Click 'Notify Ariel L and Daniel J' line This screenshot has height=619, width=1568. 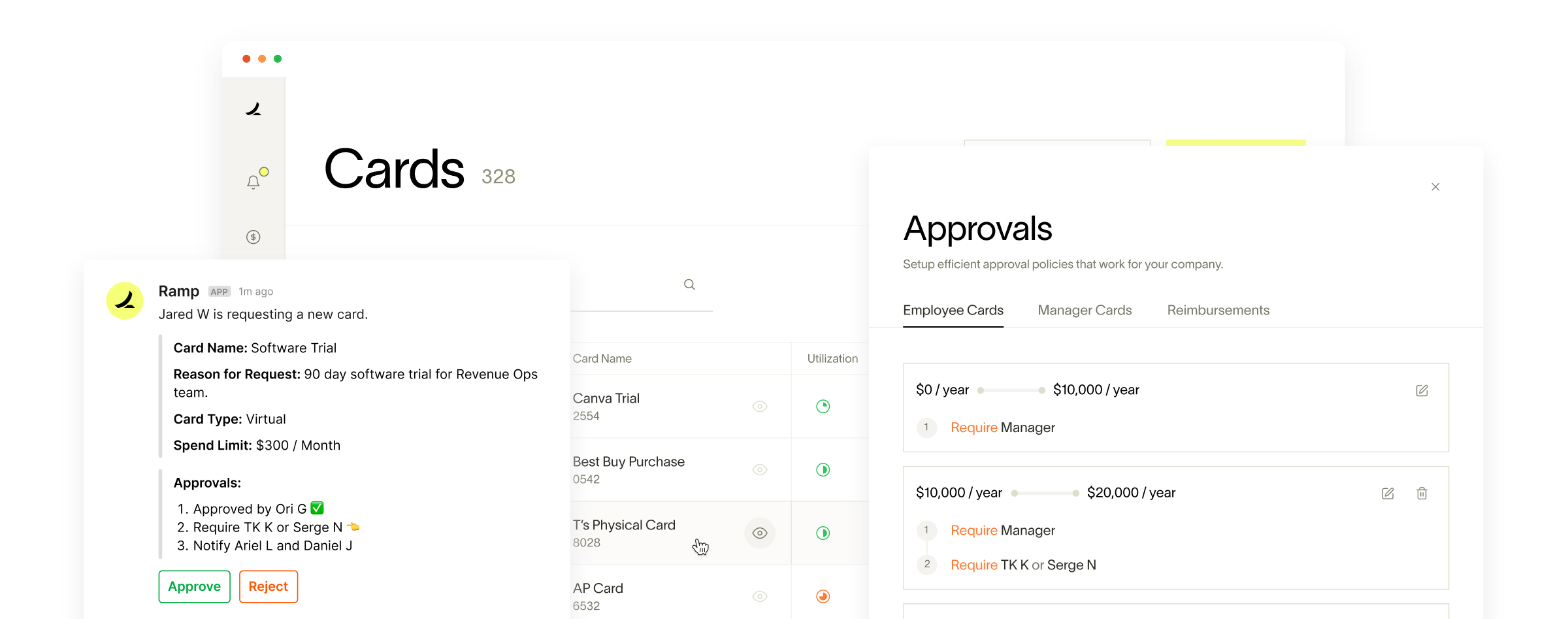pos(265,546)
